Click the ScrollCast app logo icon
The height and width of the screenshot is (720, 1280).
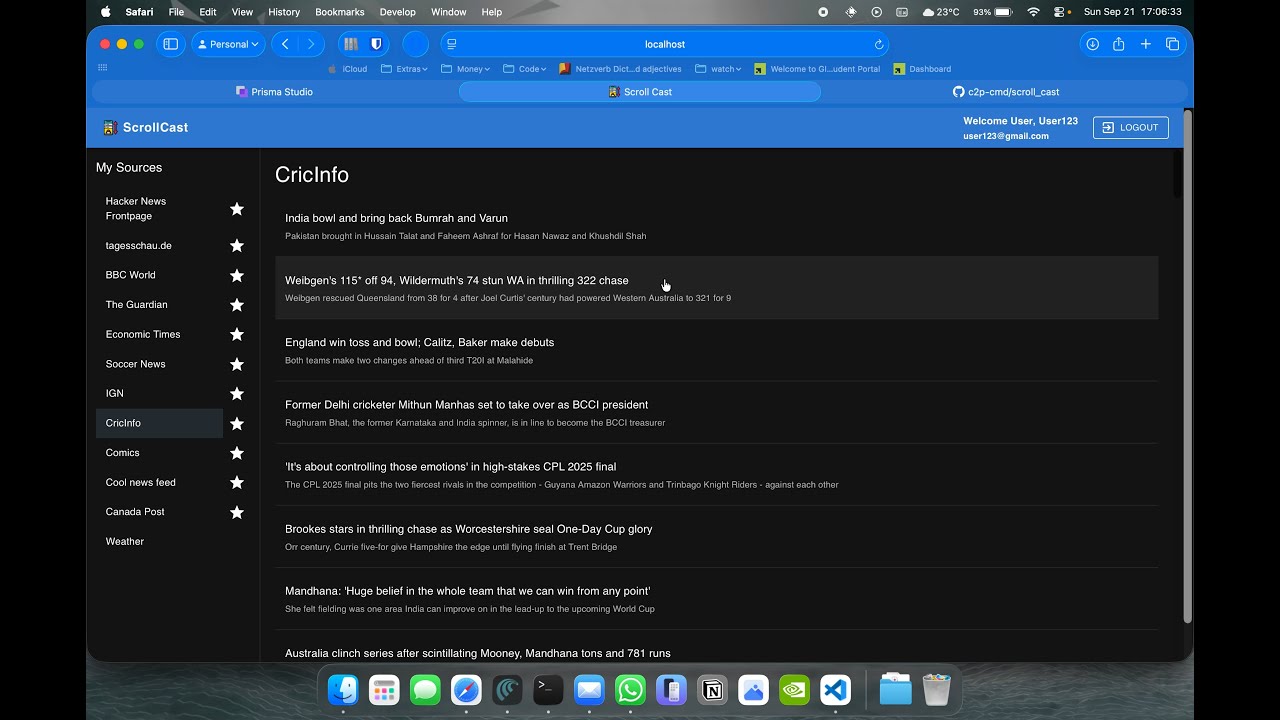coord(110,127)
